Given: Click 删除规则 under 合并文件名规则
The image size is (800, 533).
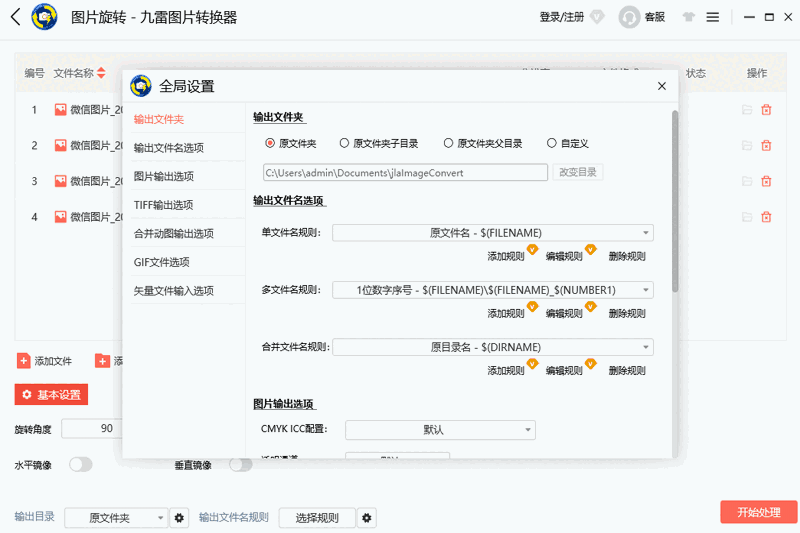Looking at the screenshot, I should [627, 370].
